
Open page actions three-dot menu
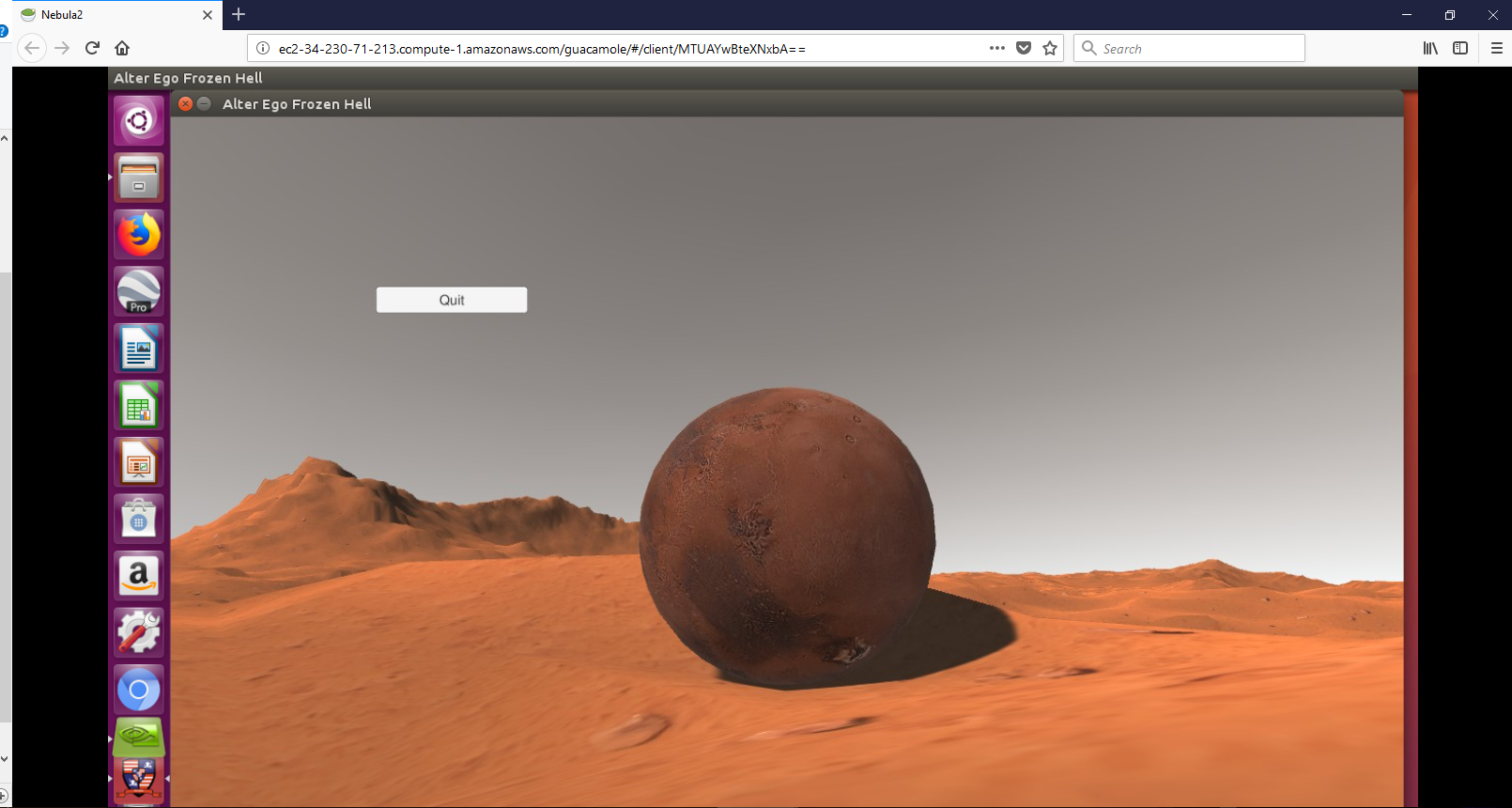[x=997, y=48]
